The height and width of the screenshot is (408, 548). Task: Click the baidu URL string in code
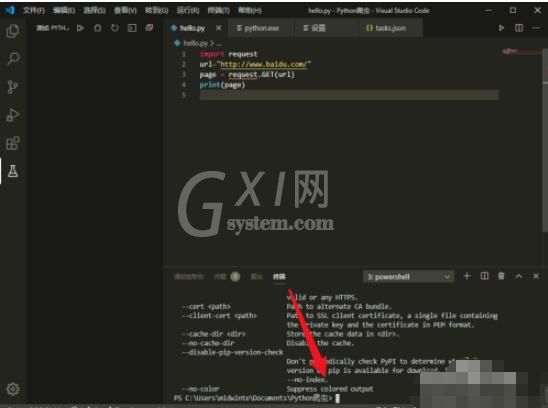(264, 64)
